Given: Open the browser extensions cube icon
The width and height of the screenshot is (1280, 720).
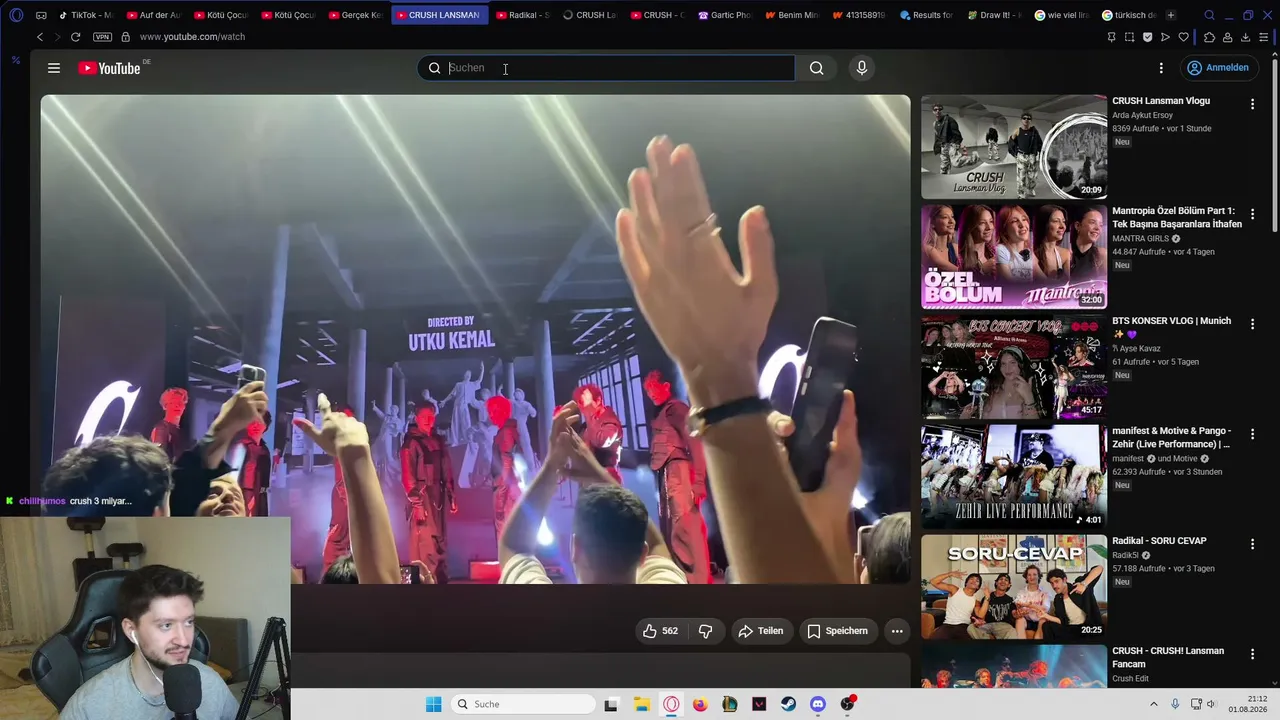Looking at the screenshot, I should coord(1209,37).
